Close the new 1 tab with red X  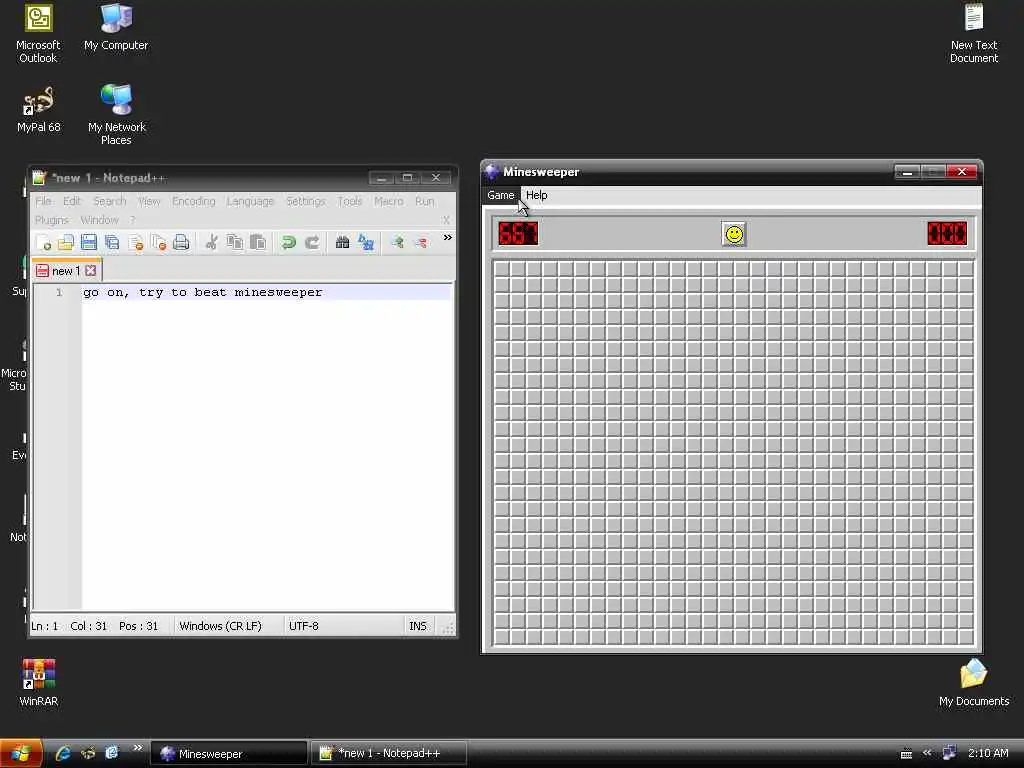coord(91,270)
